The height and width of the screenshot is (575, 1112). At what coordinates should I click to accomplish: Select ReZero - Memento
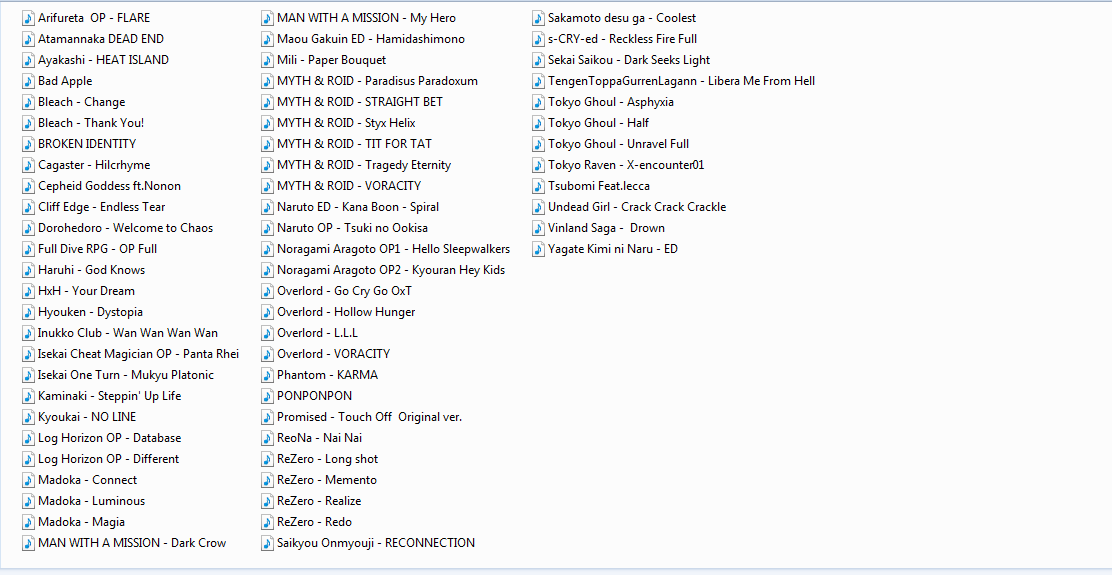[x=327, y=480]
